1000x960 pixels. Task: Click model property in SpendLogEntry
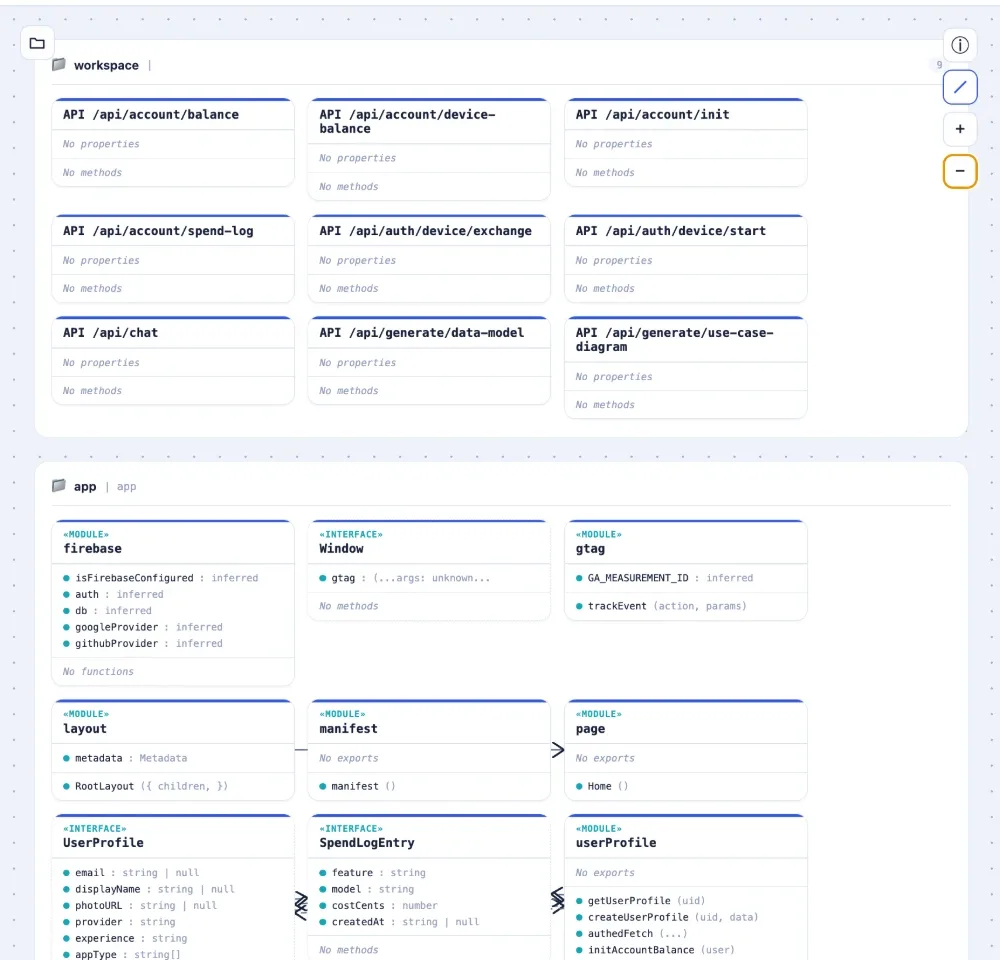tap(367, 889)
